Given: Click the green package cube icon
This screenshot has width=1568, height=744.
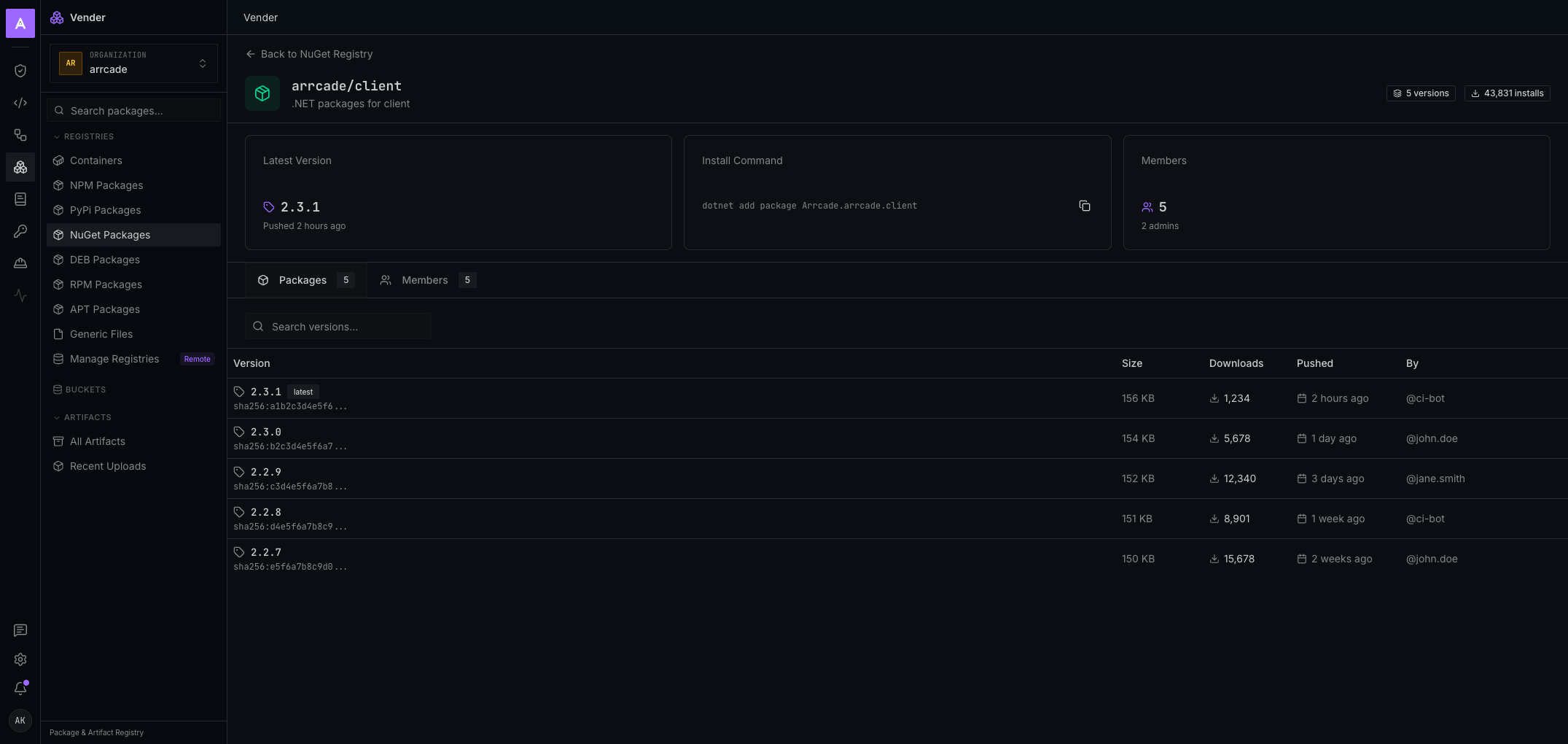Looking at the screenshot, I should tap(262, 93).
